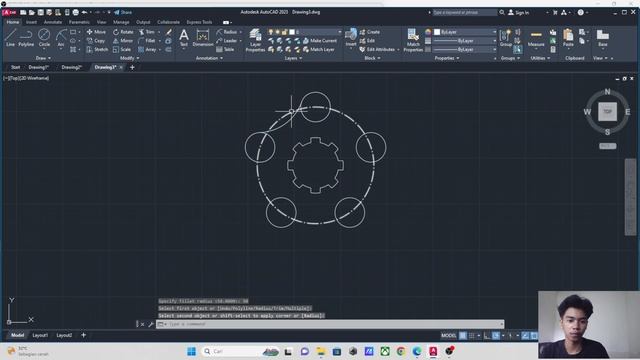Click the Match Layer button

(318, 49)
